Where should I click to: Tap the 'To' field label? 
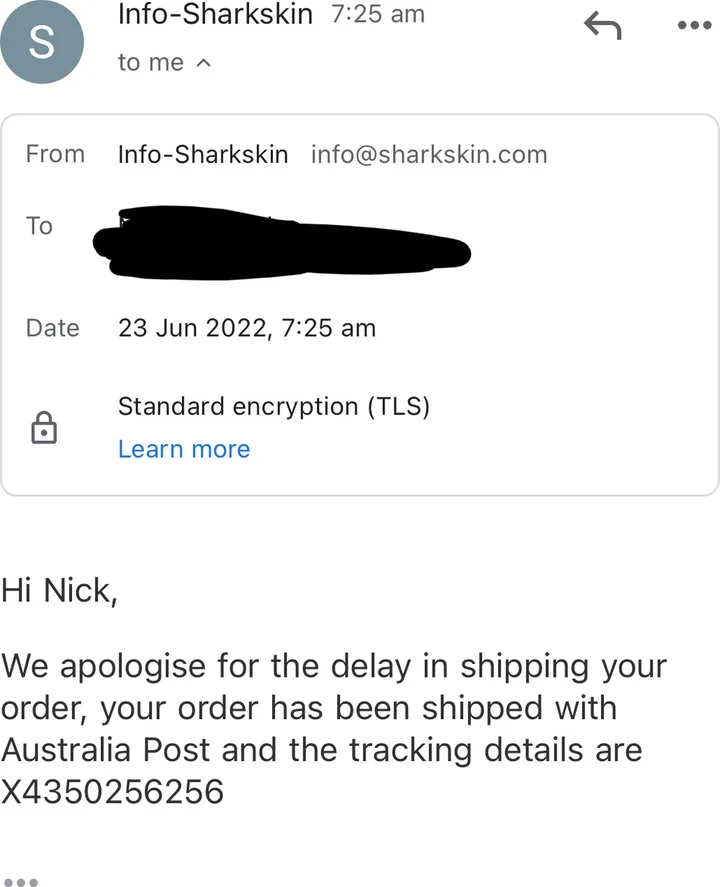pyautogui.click(x=39, y=226)
